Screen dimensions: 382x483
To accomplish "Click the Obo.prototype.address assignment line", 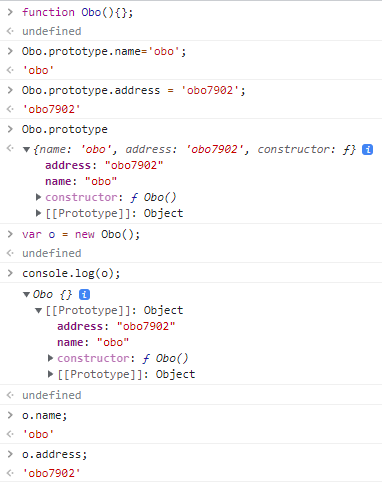I will pyautogui.click(x=133, y=90).
